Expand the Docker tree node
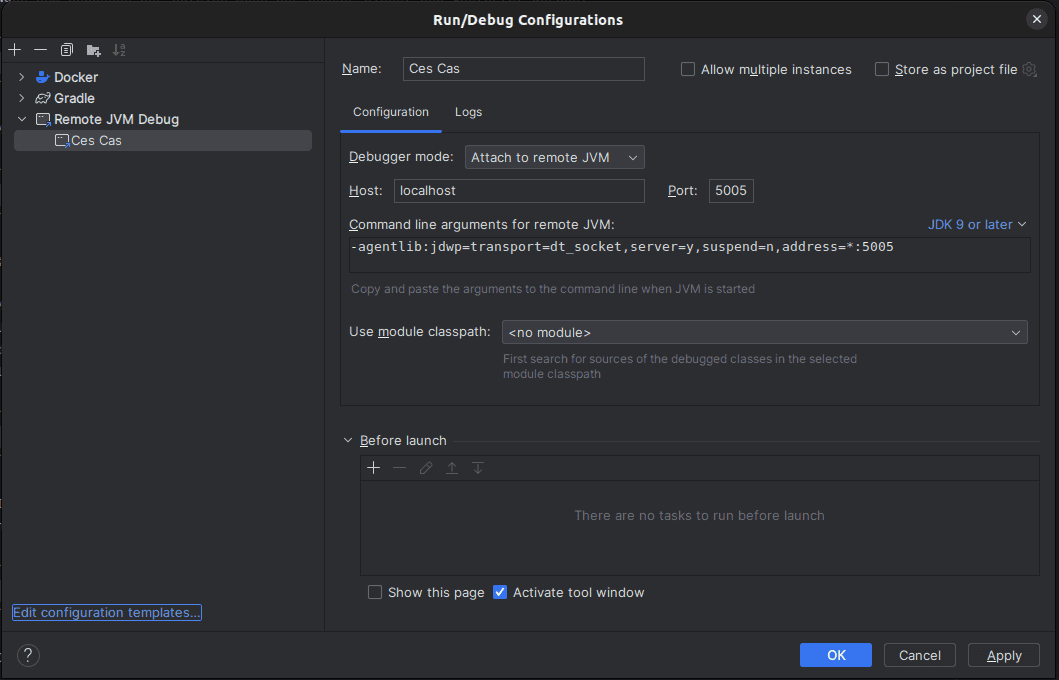This screenshot has height=680, width=1059. (x=22, y=77)
